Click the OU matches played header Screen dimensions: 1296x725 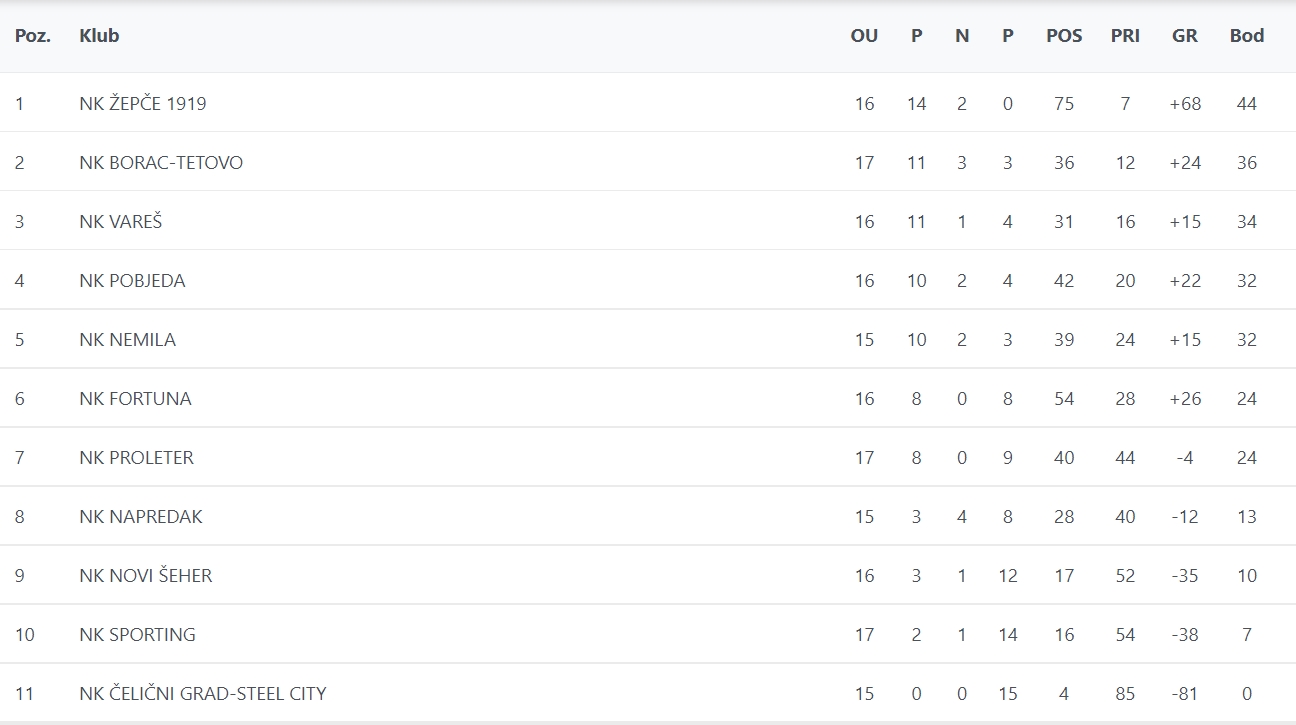pos(864,36)
